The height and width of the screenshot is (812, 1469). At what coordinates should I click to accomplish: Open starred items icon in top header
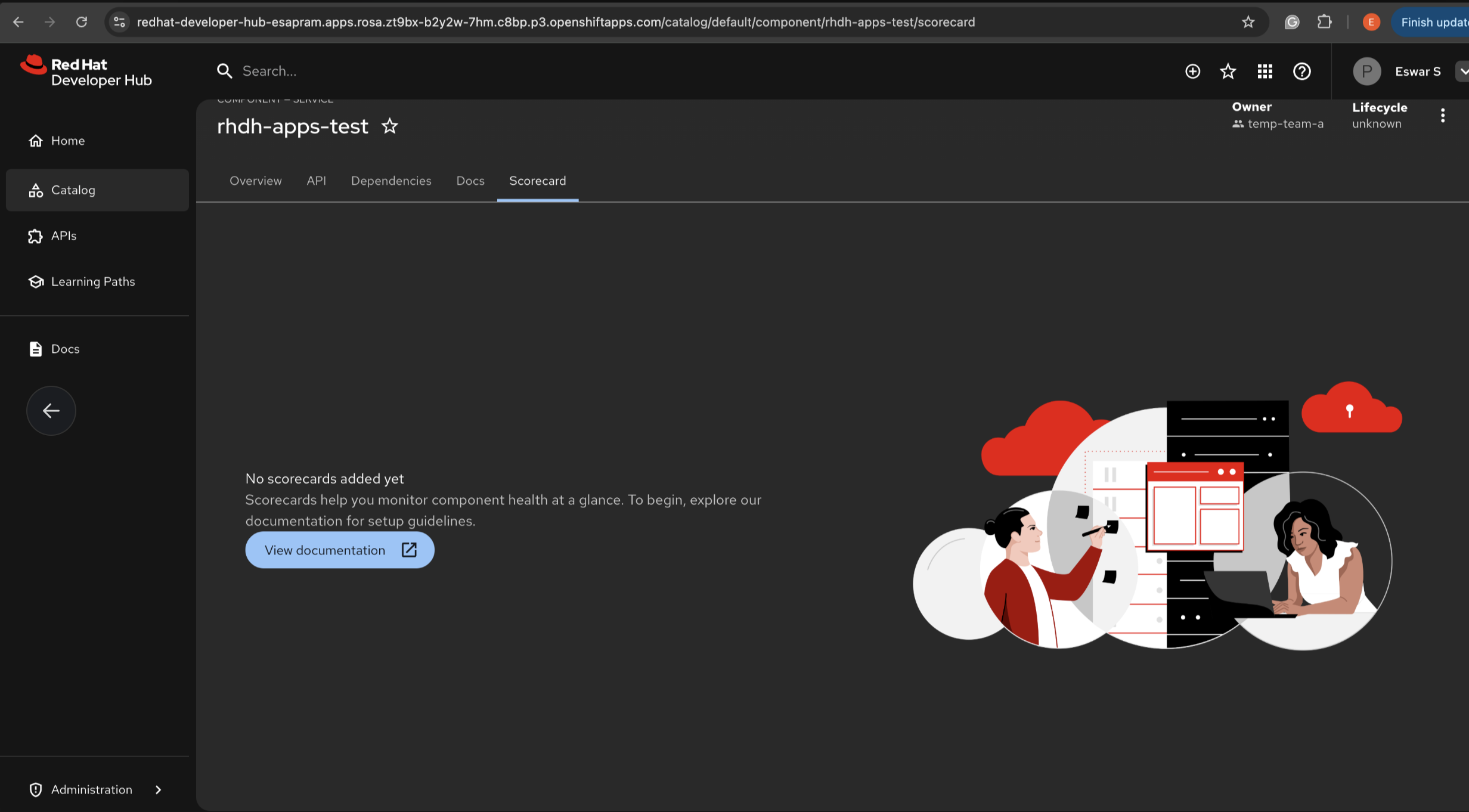pyautogui.click(x=1228, y=72)
